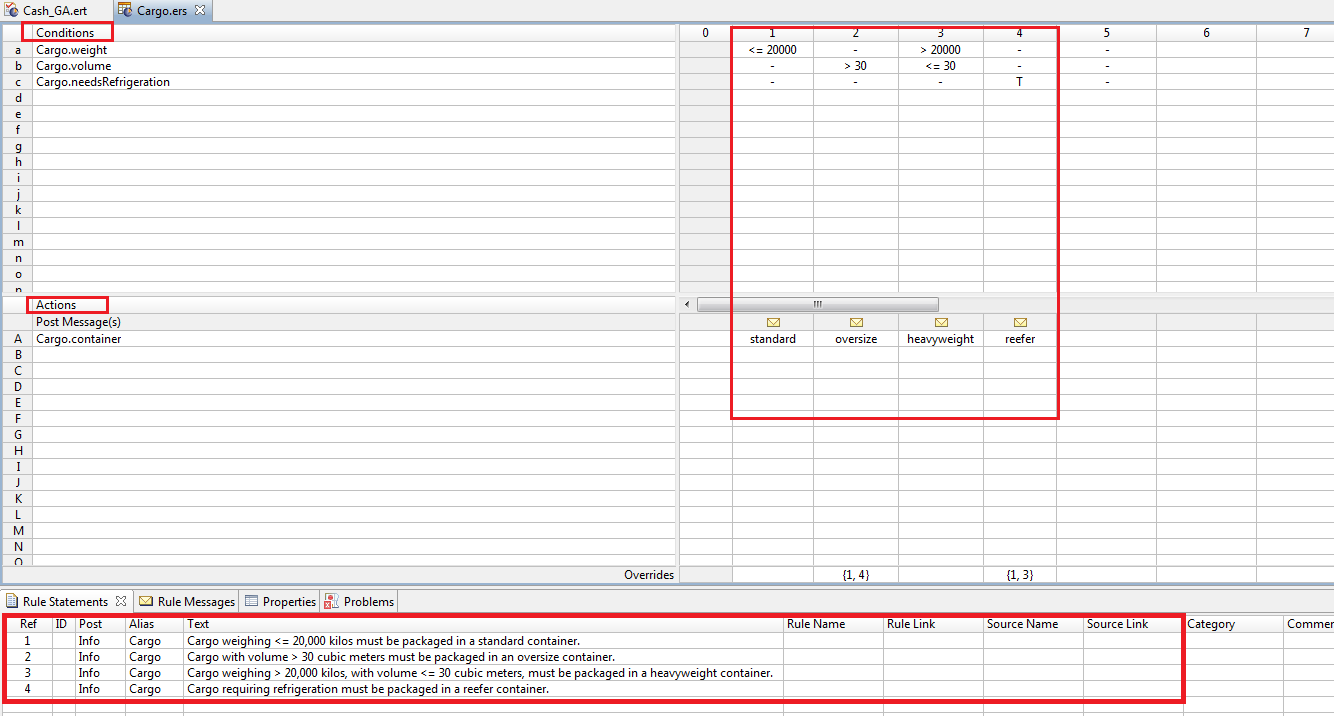Select the "heavyweight" container action cell
The width and height of the screenshot is (1334, 716).
(x=941, y=339)
